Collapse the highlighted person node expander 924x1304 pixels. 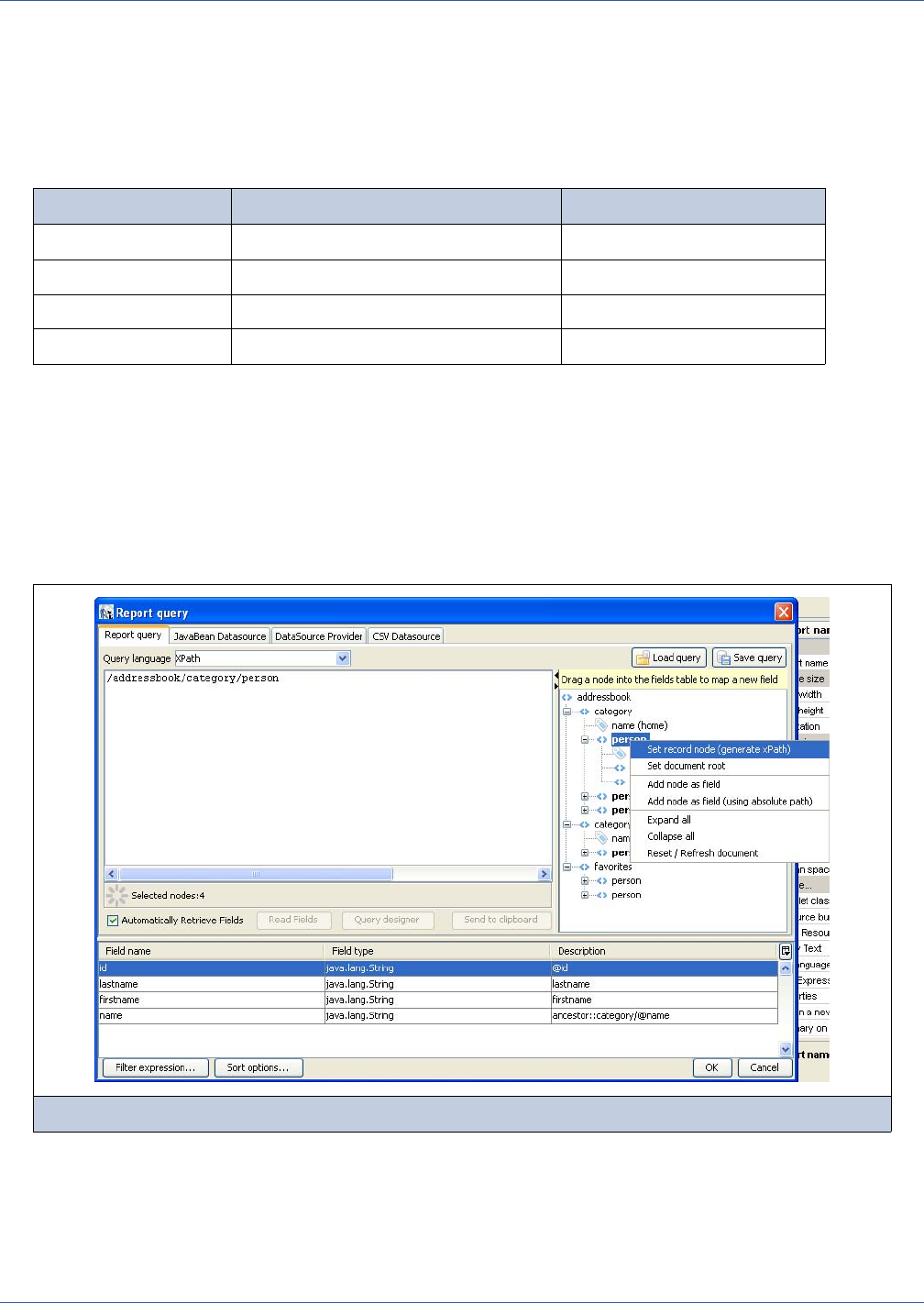point(585,739)
